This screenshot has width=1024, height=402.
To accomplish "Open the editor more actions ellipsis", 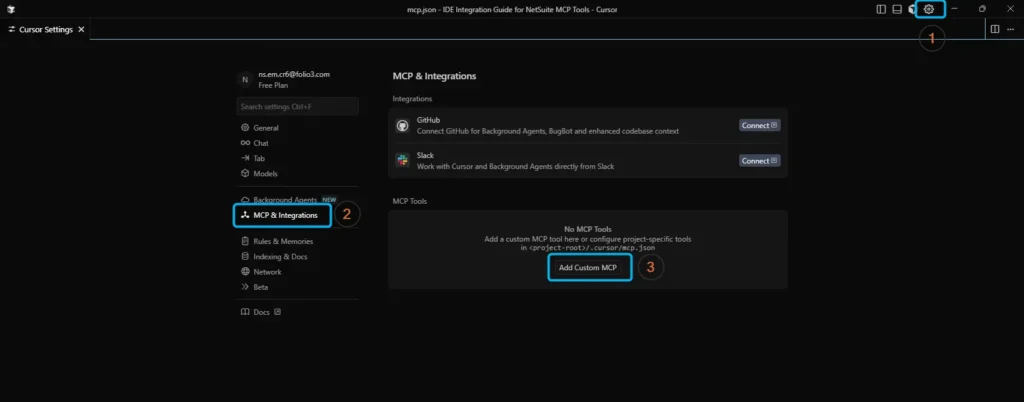I will click(1010, 29).
